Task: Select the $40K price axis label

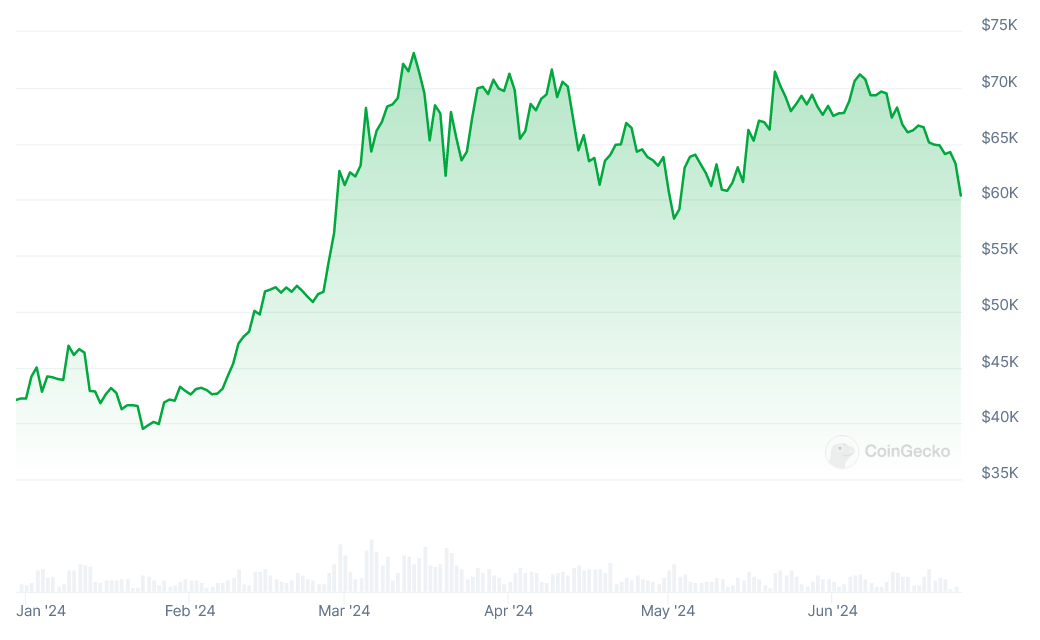Action: [x=999, y=416]
